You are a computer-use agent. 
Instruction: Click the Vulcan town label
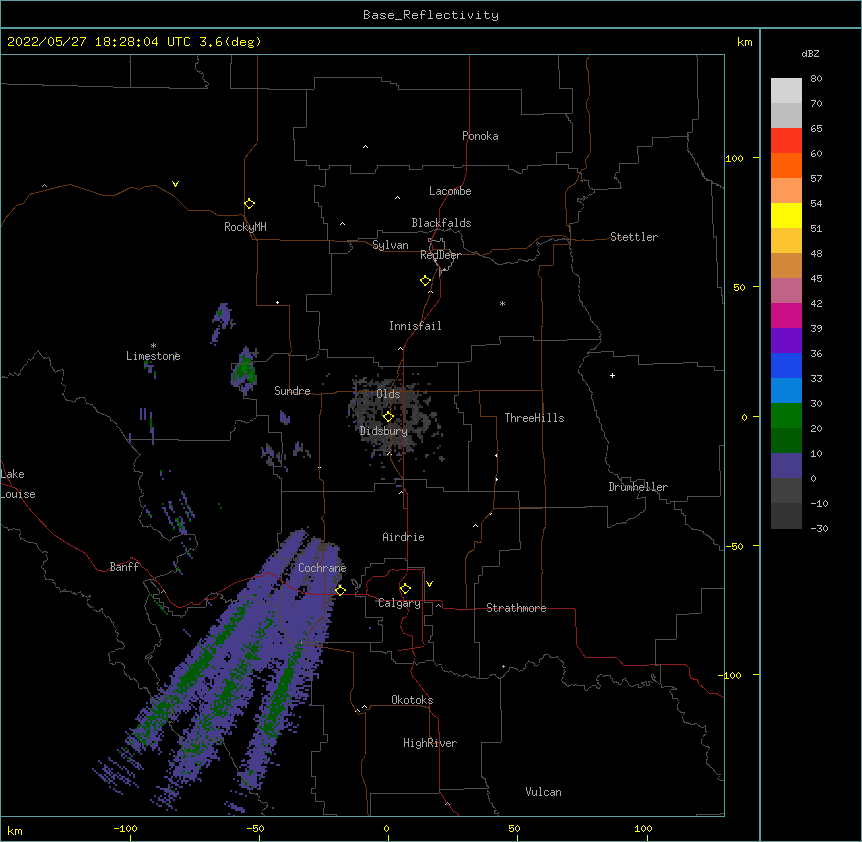click(543, 792)
